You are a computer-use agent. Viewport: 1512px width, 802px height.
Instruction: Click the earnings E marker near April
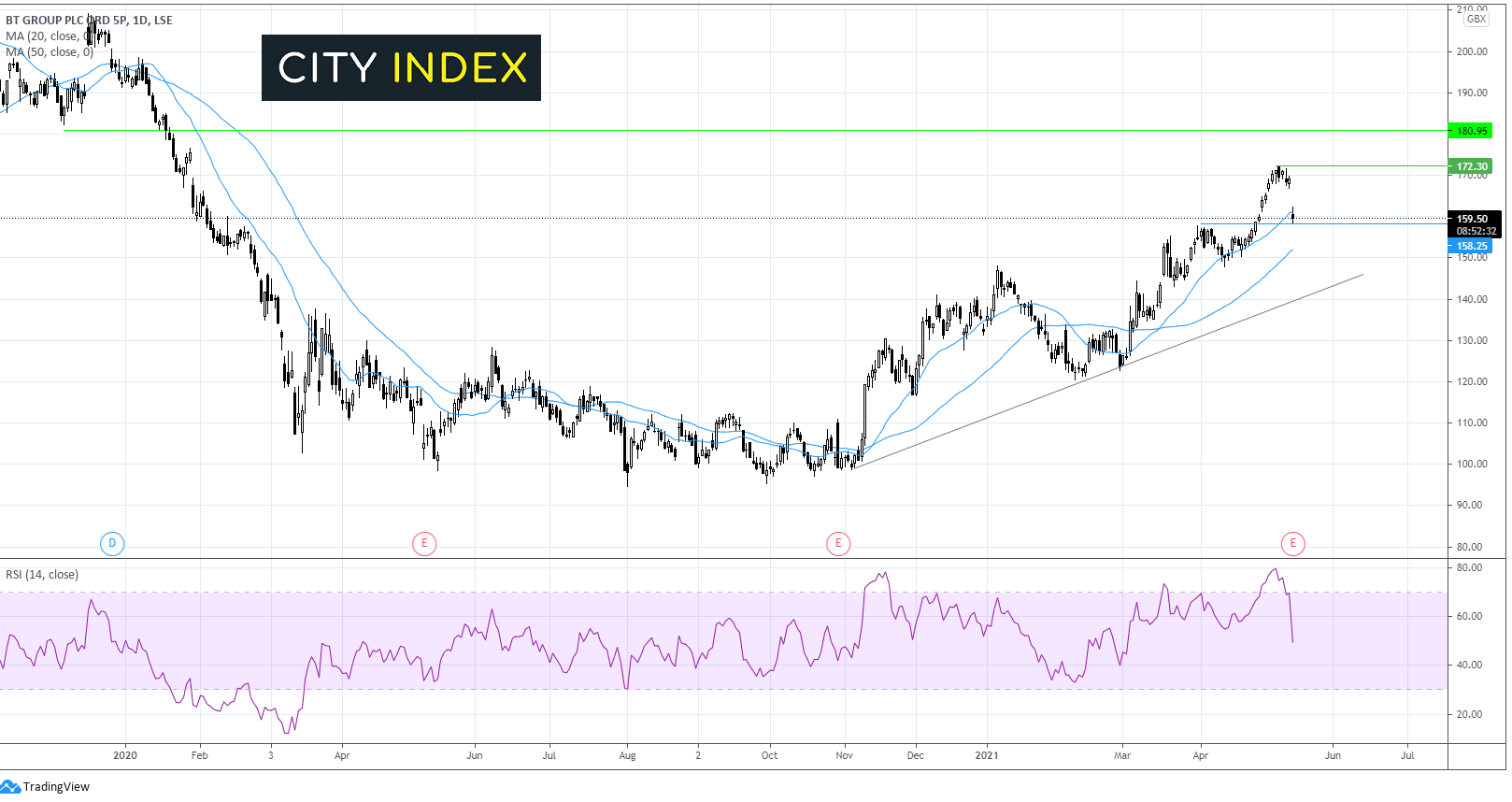point(424,543)
